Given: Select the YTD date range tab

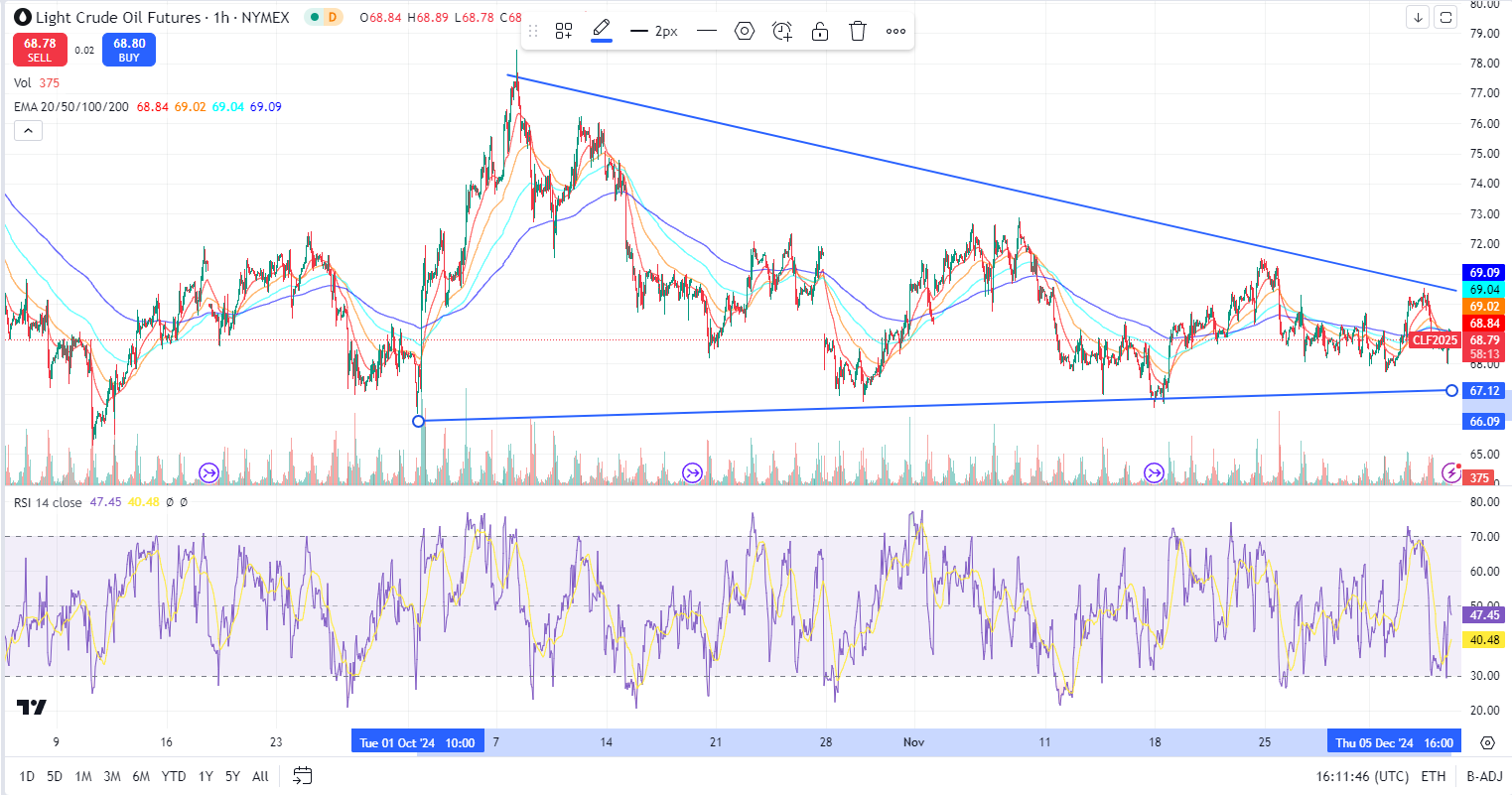Looking at the screenshot, I should point(174,776).
